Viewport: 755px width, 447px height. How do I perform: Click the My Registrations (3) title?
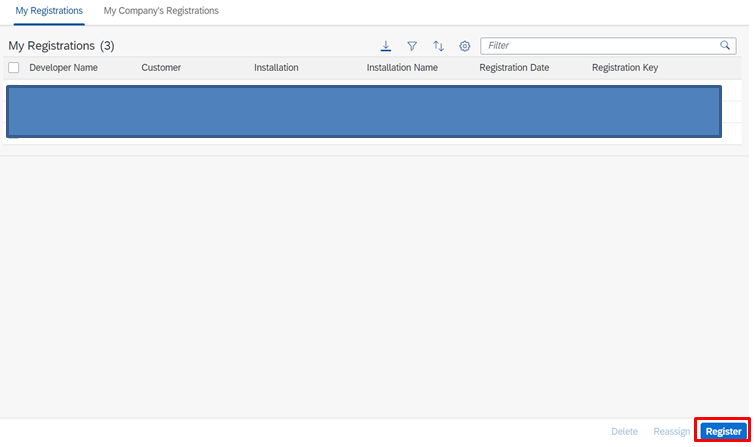tap(61, 46)
